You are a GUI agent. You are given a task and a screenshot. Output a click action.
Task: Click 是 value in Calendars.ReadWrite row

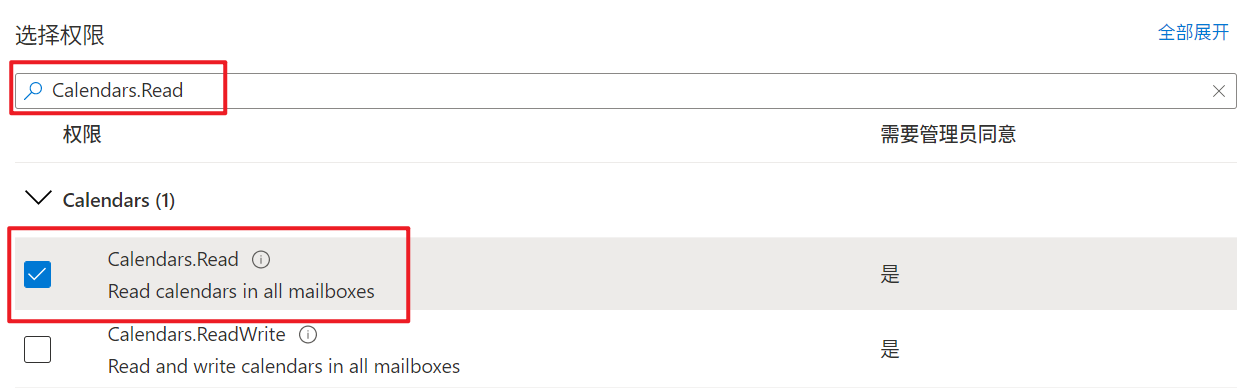(x=890, y=349)
